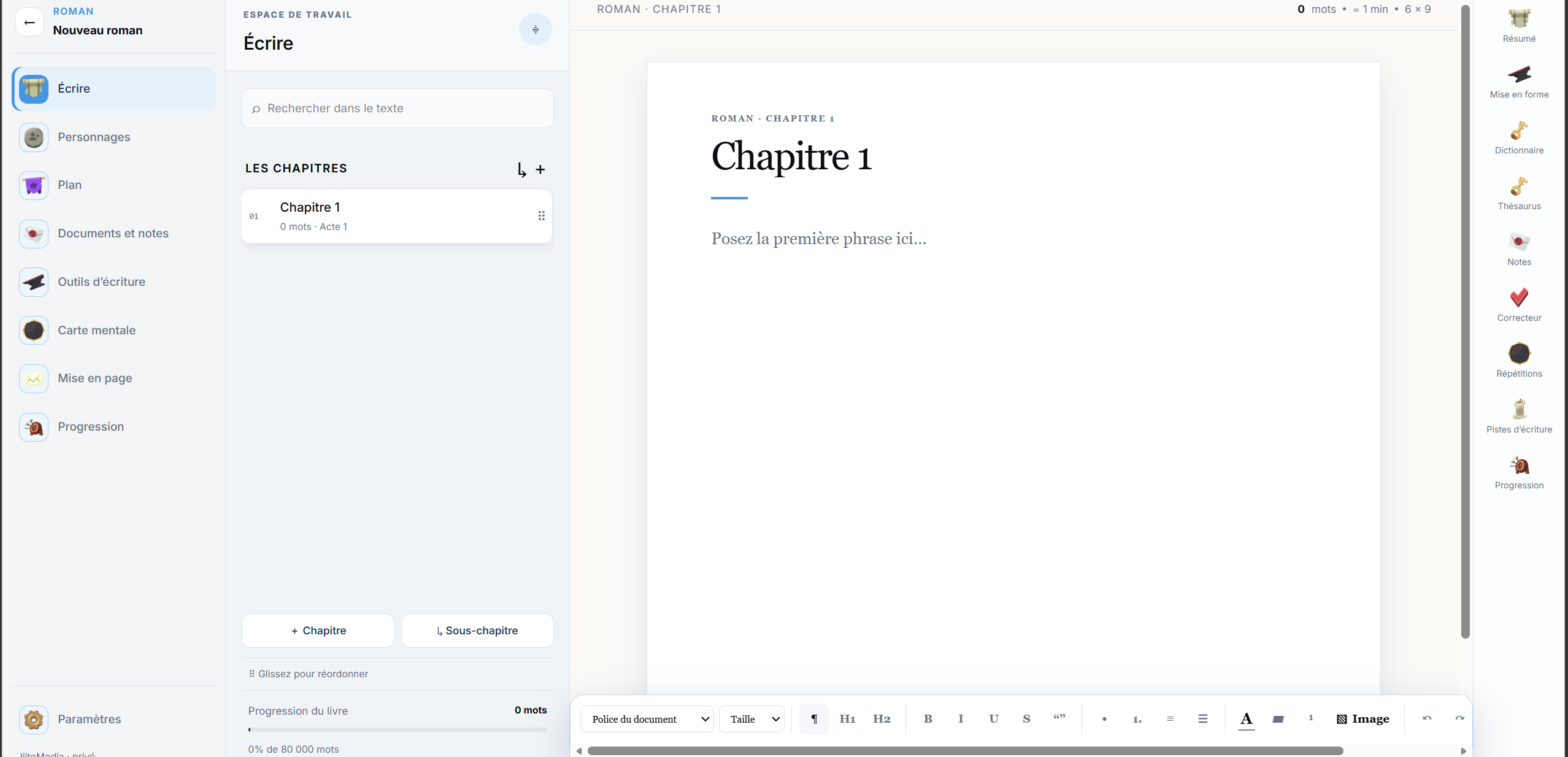Click the horizontal scrollbar right arrow
Image resolution: width=1568 pixels, height=757 pixels.
point(1463,751)
